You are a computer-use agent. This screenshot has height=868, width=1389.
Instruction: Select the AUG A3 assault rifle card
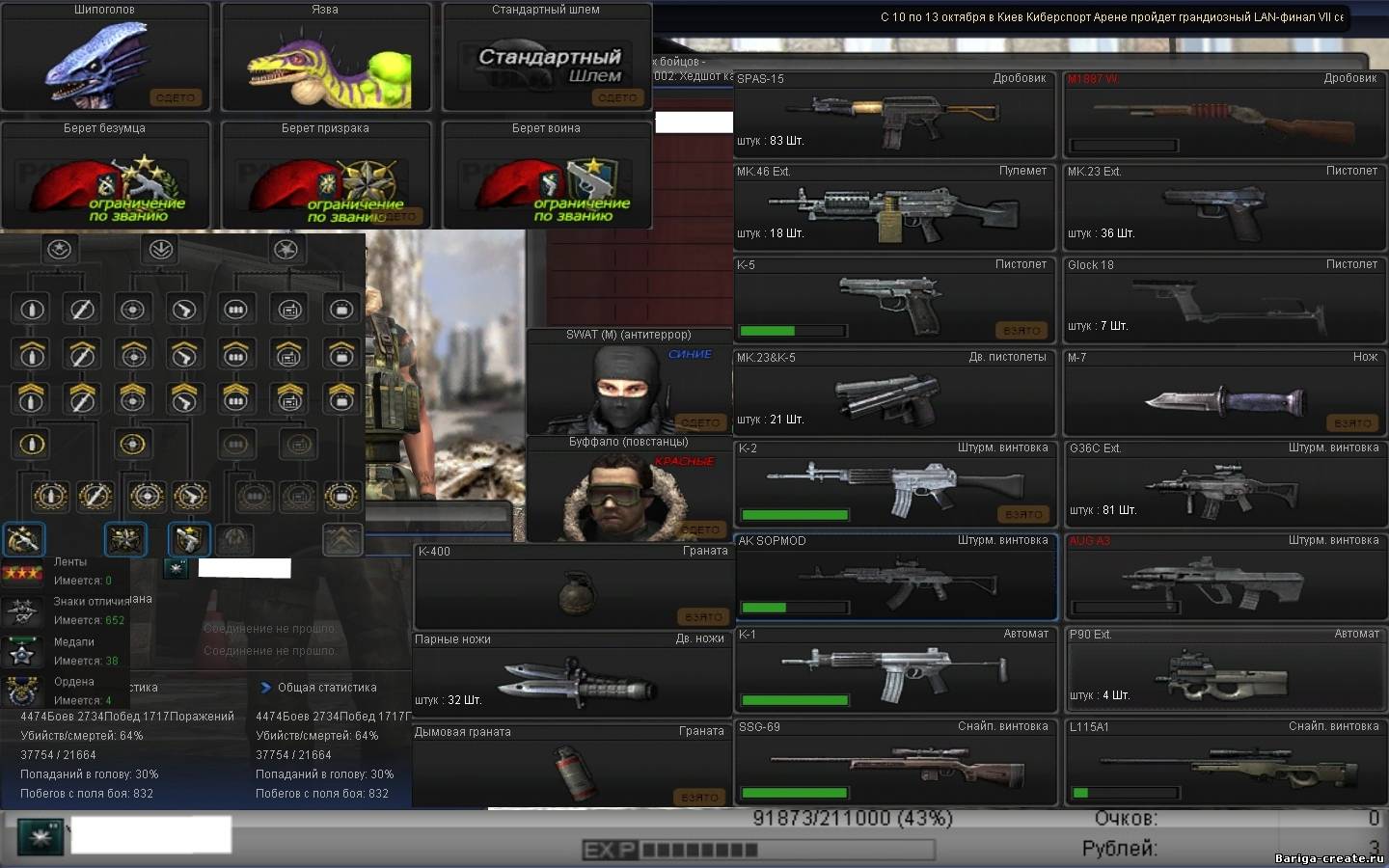pos(1225,576)
